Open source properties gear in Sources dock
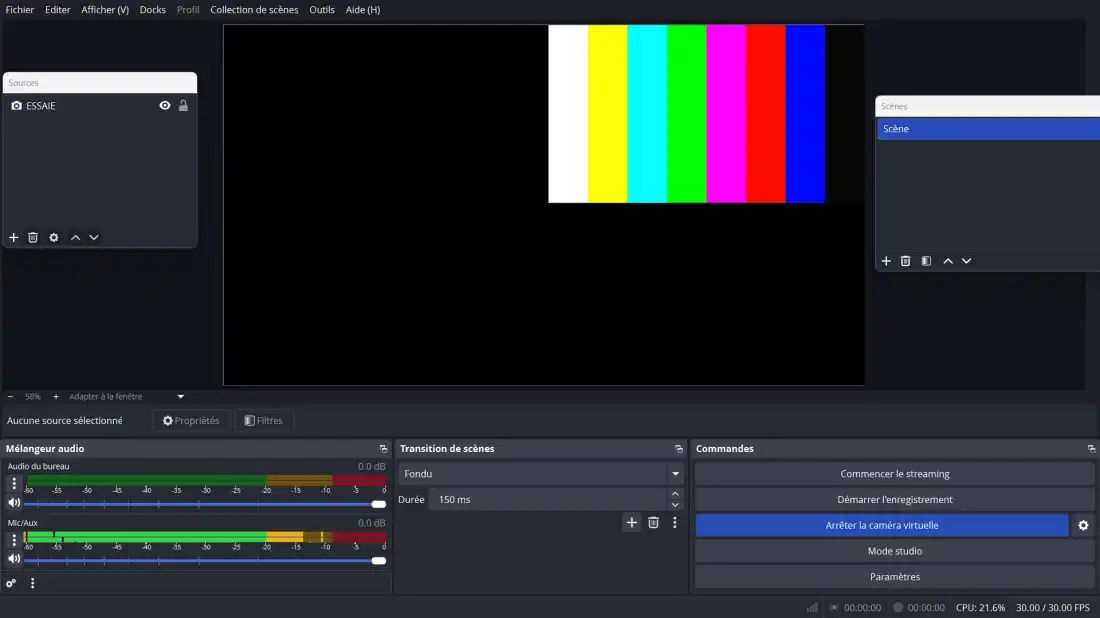 [54, 238]
